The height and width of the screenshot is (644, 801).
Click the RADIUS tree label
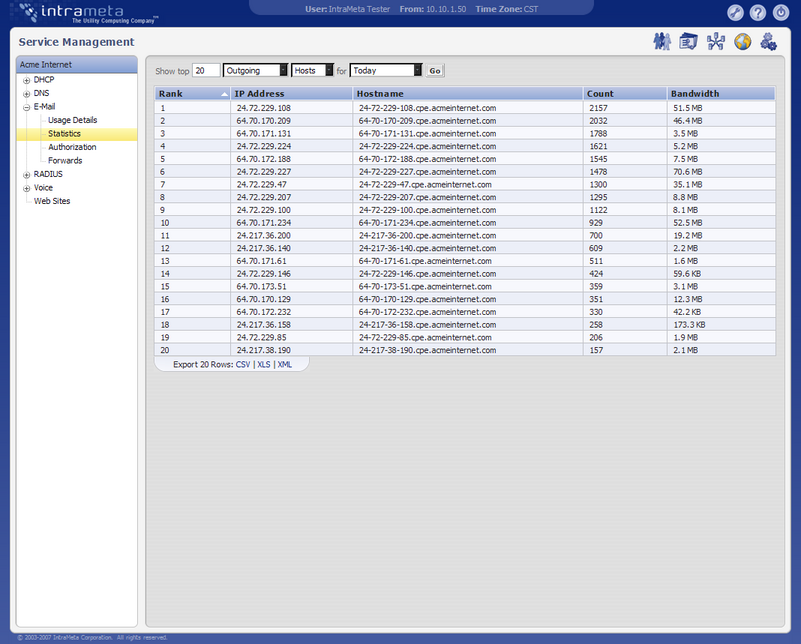(x=48, y=174)
